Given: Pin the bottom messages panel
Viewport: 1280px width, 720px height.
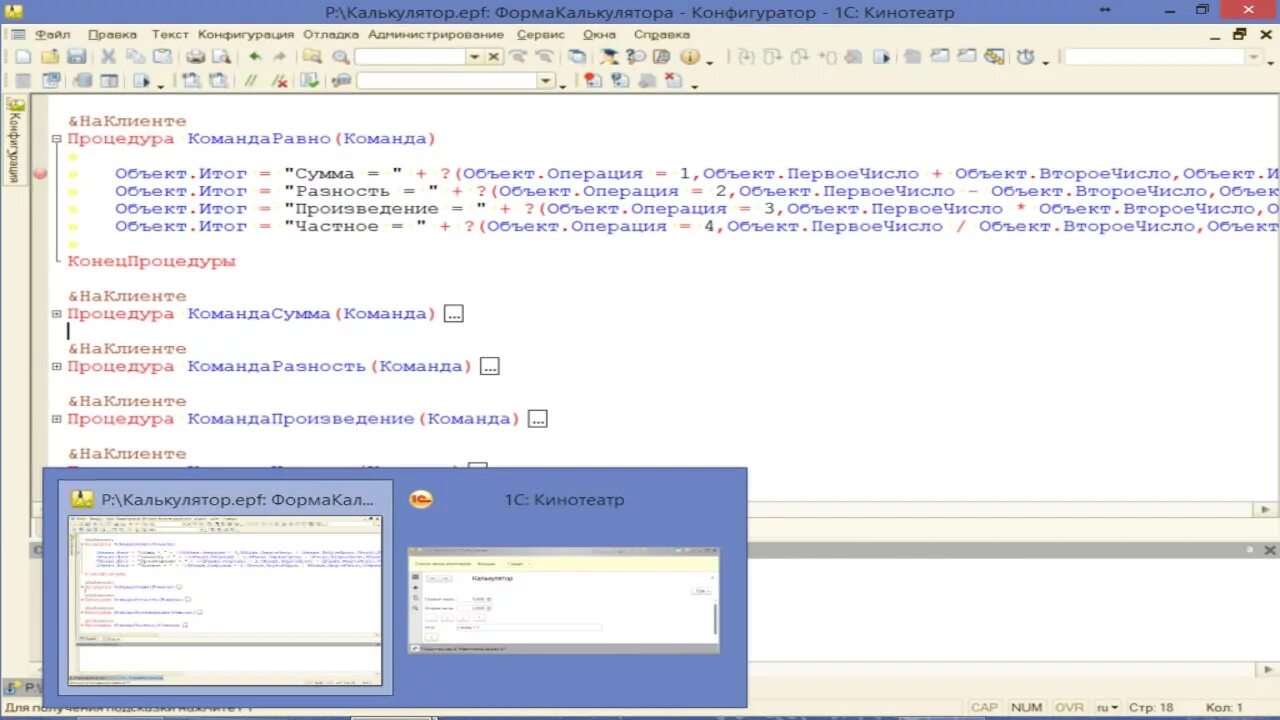Looking at the screenshot, I should [x=1249, y=550].
